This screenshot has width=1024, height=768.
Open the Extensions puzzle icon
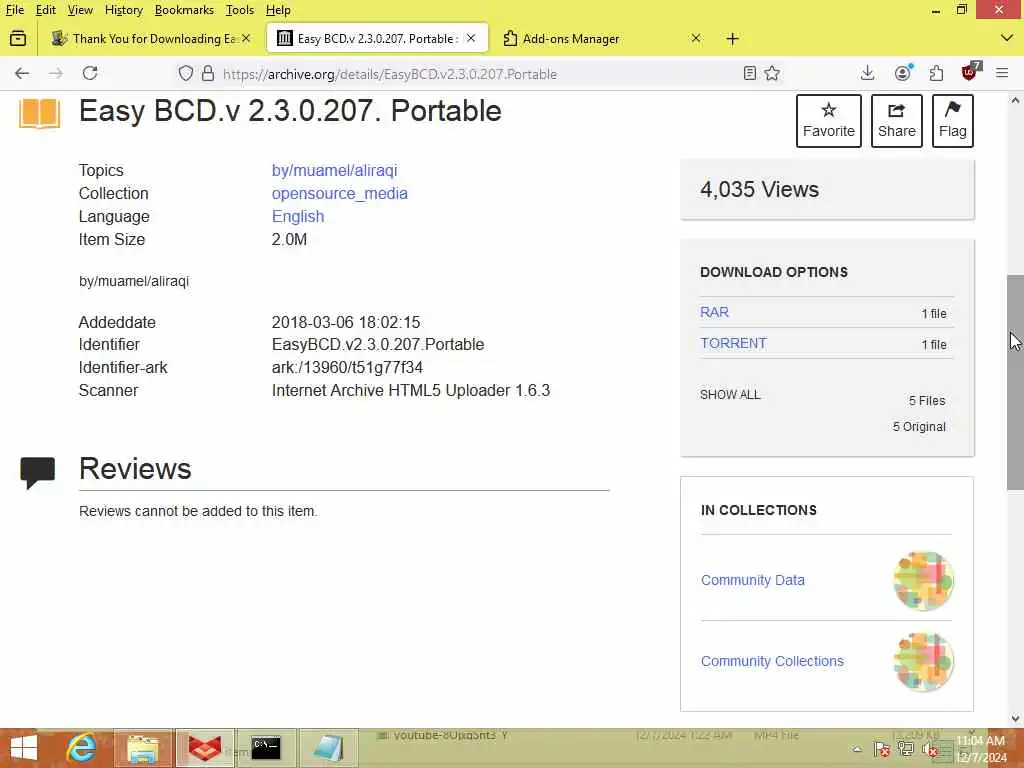[936, 73]
